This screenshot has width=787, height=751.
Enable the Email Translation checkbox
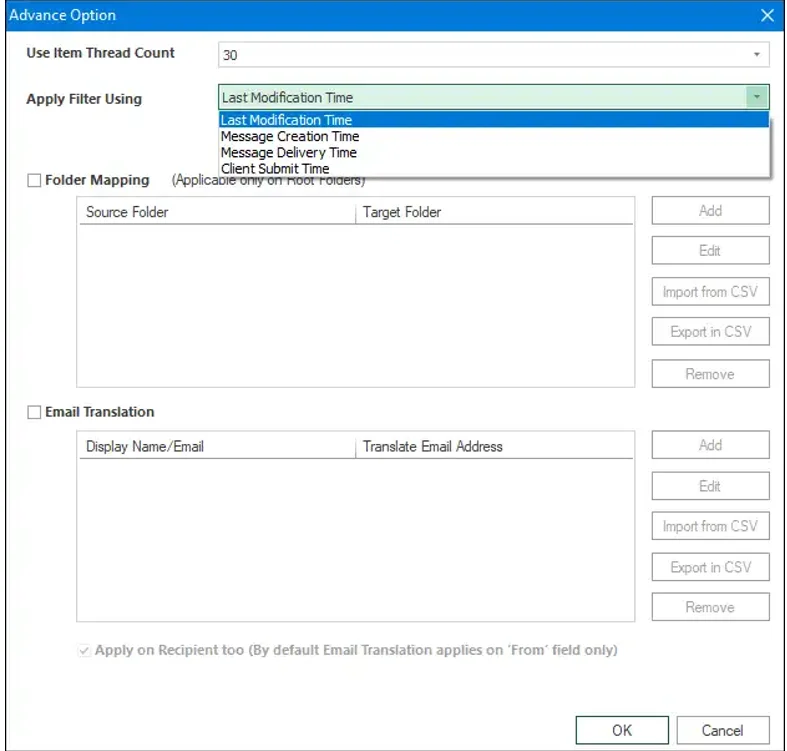(x=34, y=412)
